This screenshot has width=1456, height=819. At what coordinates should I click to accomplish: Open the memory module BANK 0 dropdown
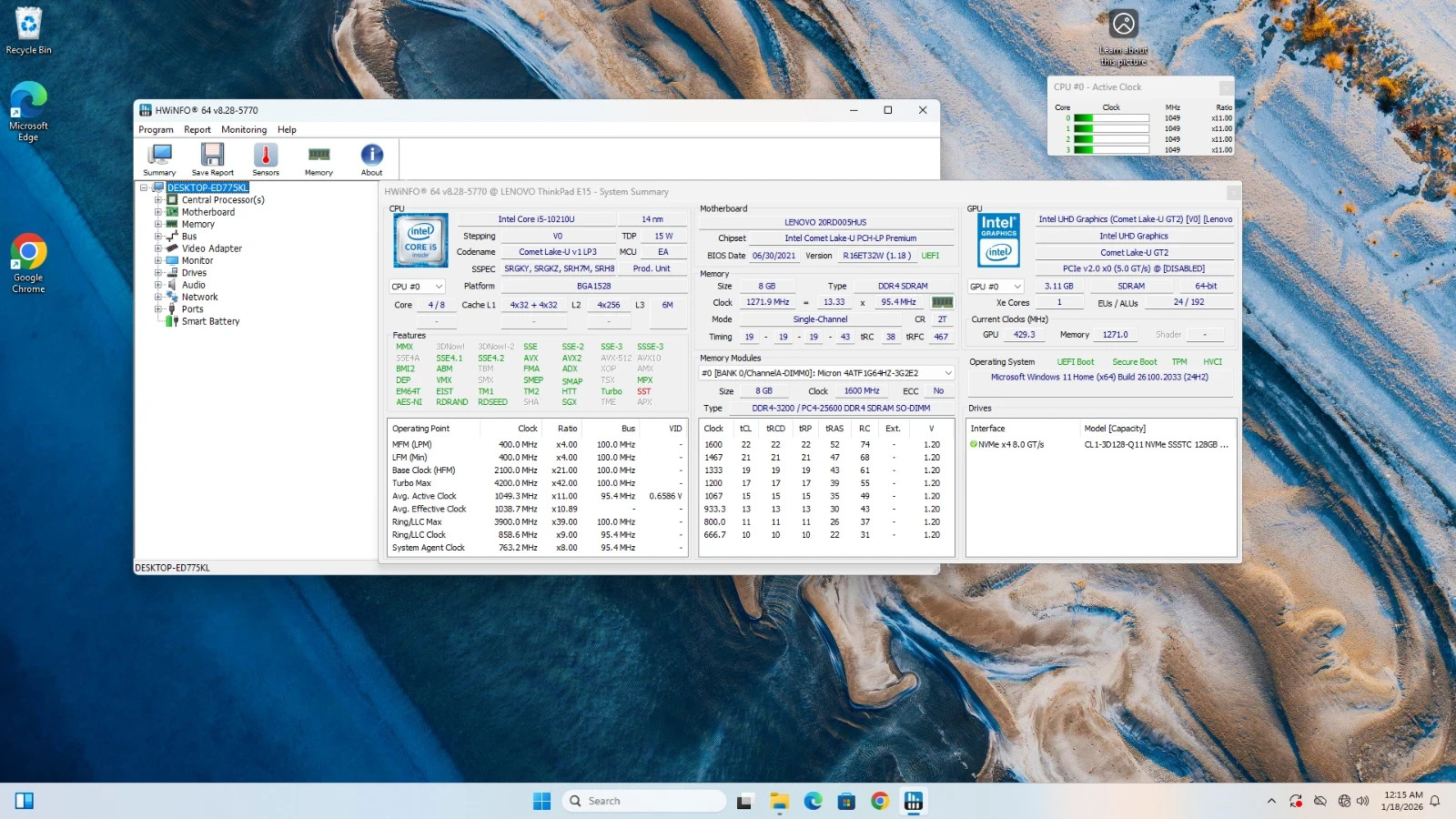[826, 373]
